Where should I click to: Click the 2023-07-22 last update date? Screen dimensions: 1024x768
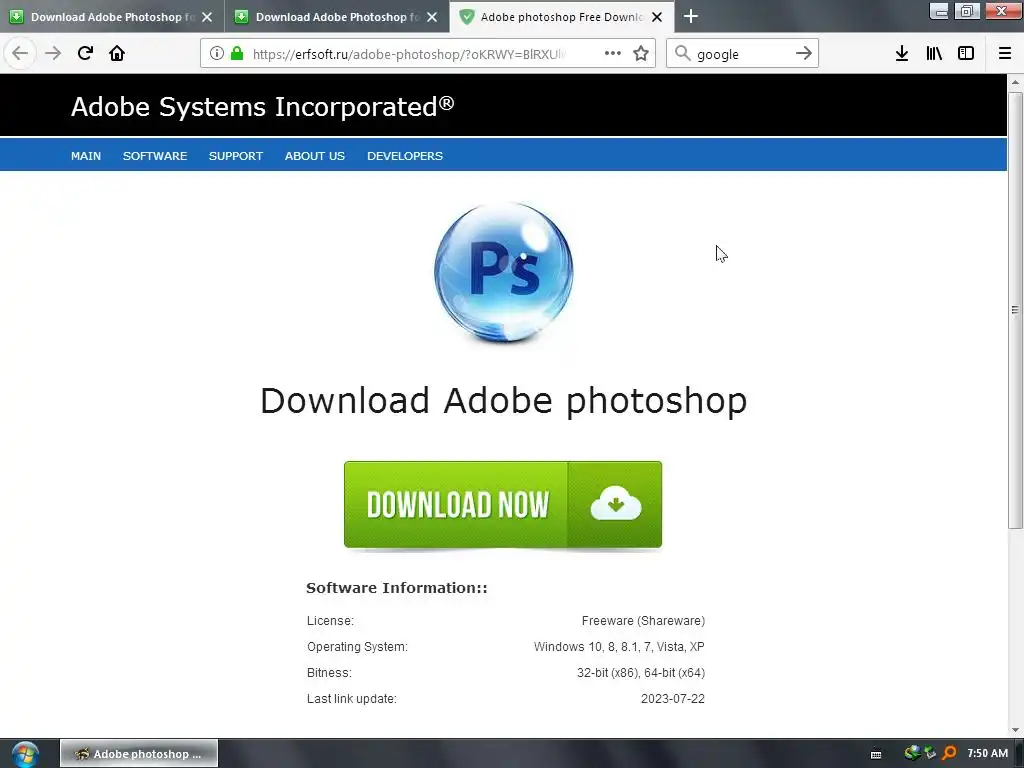[x=673, y=699]
